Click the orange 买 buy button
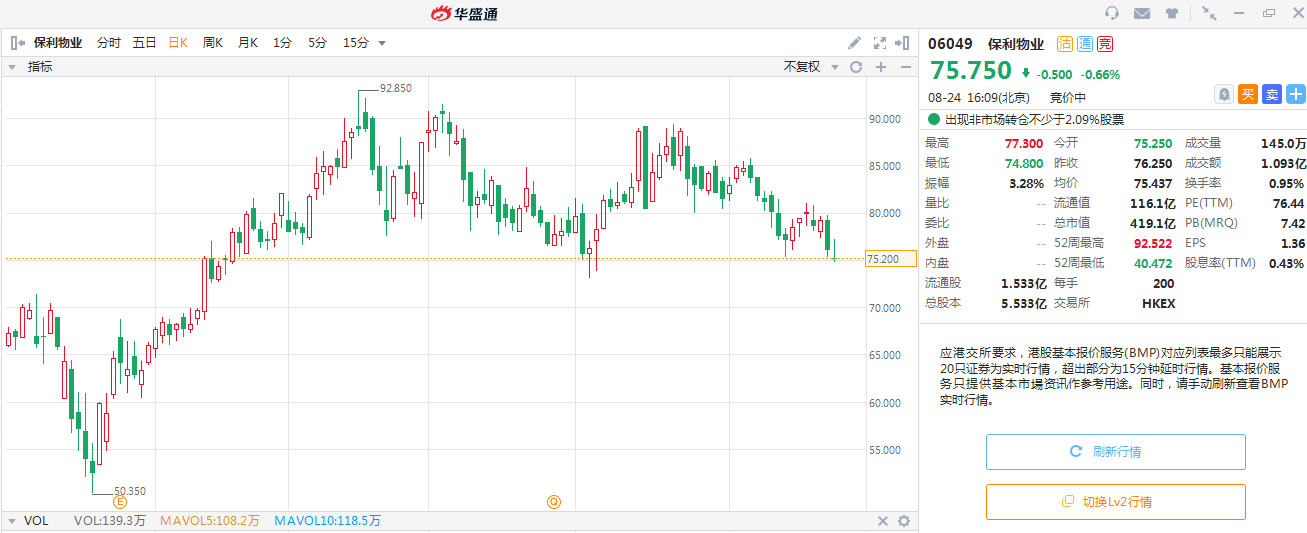 click(x=1247, y=94)
